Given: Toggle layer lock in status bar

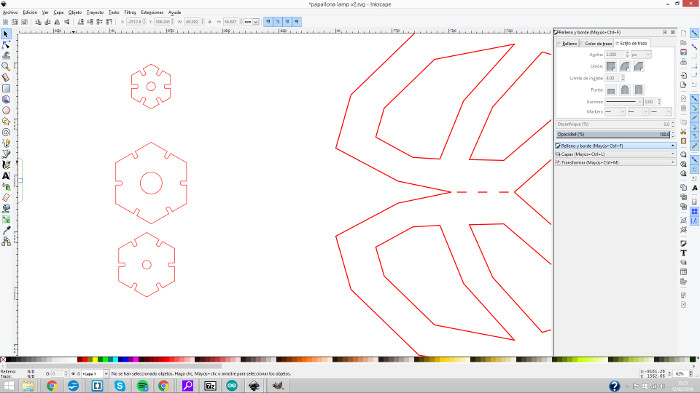Looking at the screenshot, I should point(79,374).
